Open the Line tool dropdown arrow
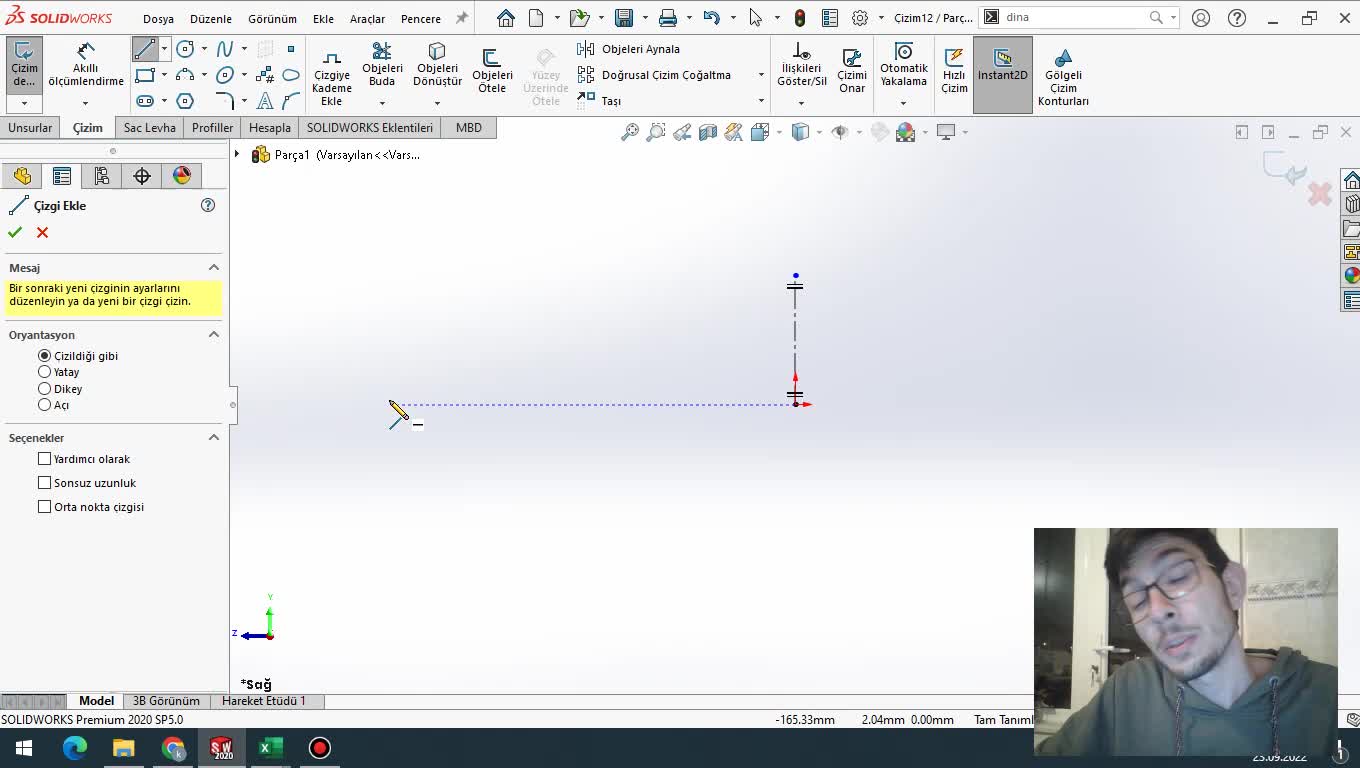The width and height of the screenshot is (1360, 768). [x=164, y=49]
